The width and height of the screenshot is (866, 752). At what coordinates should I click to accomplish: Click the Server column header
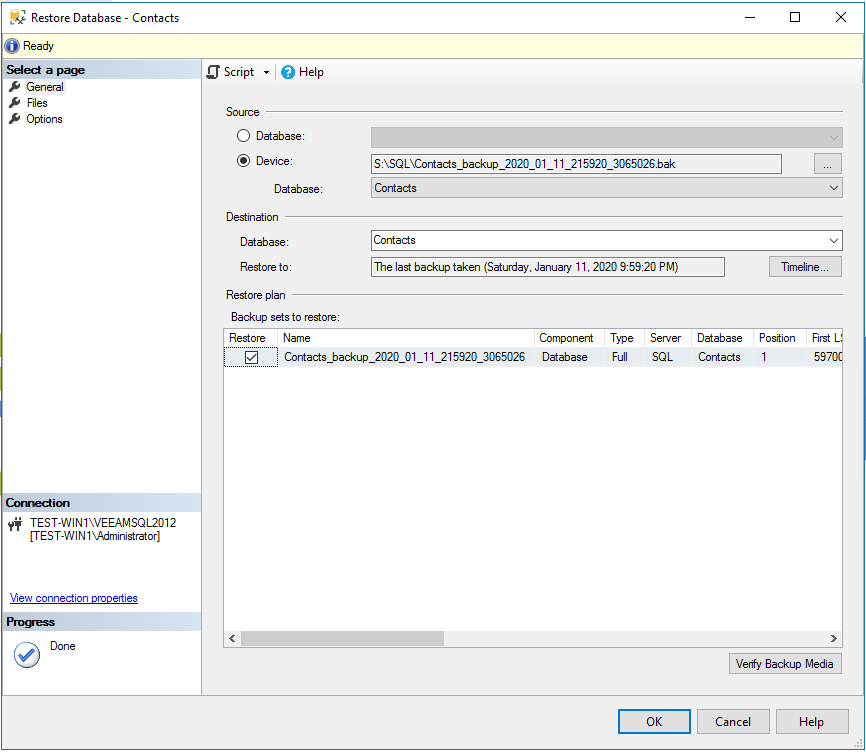point(668,338)
